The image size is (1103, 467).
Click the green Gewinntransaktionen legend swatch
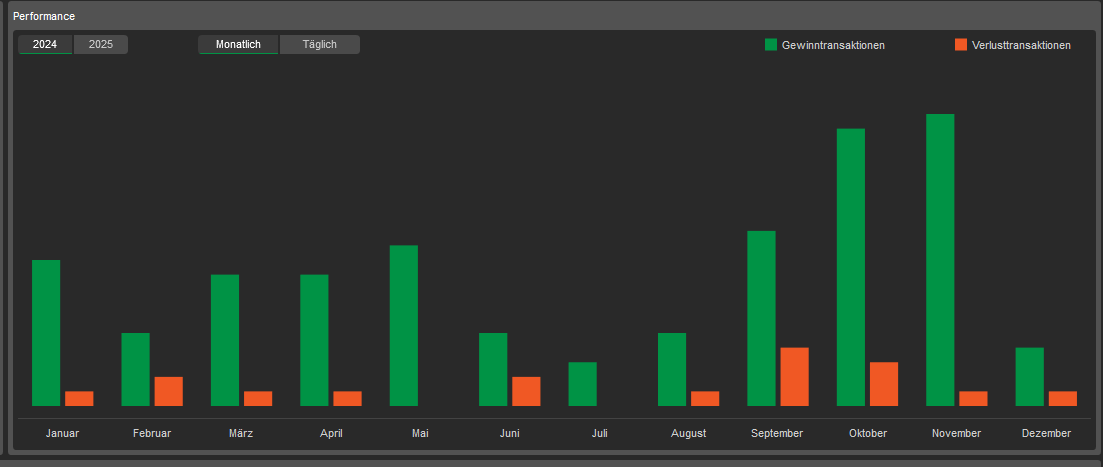(x=771, y=45)
